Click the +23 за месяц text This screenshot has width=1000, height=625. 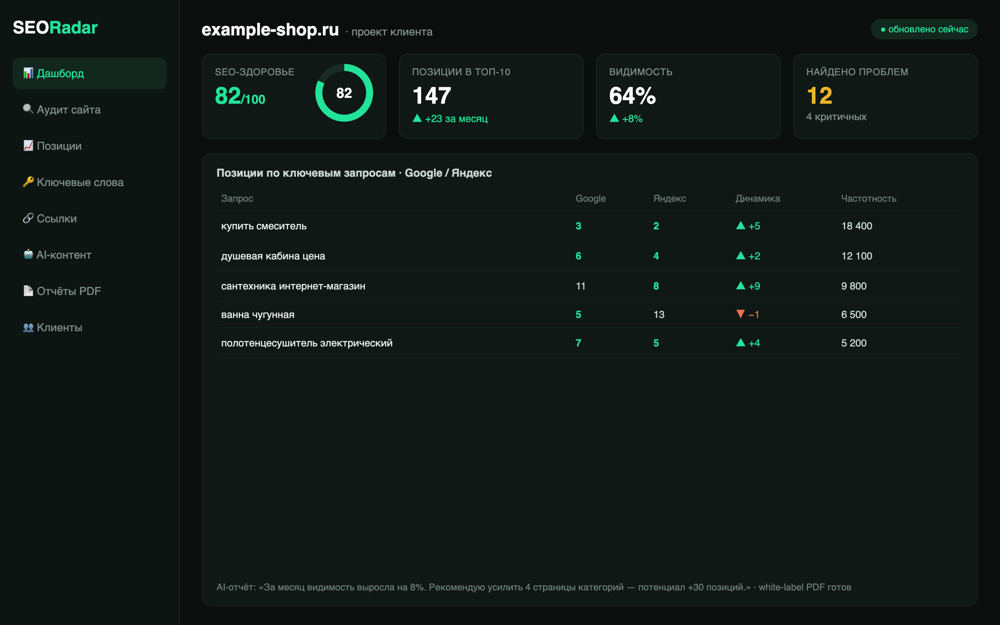[x=456, y=119]
